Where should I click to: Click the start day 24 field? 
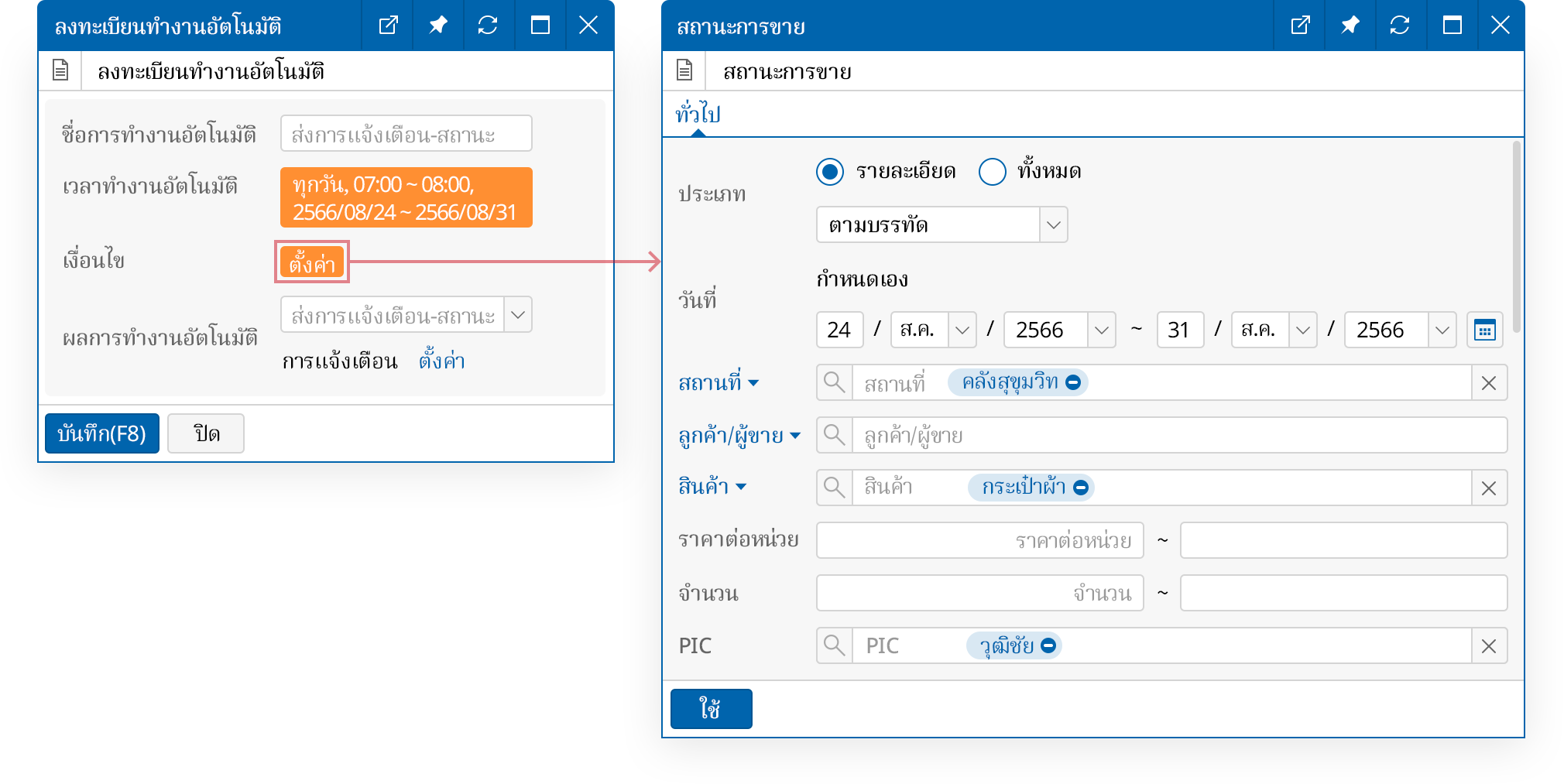click(840, 330)
